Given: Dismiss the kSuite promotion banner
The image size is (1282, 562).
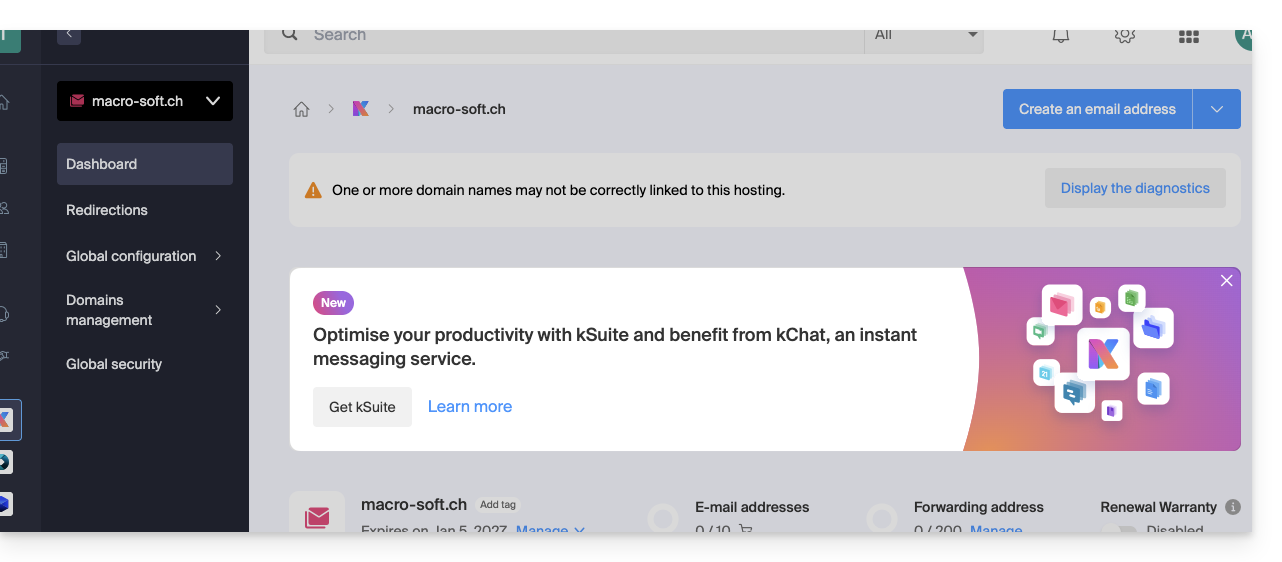Looking at the screenshot, I should tap(1226, 281).
